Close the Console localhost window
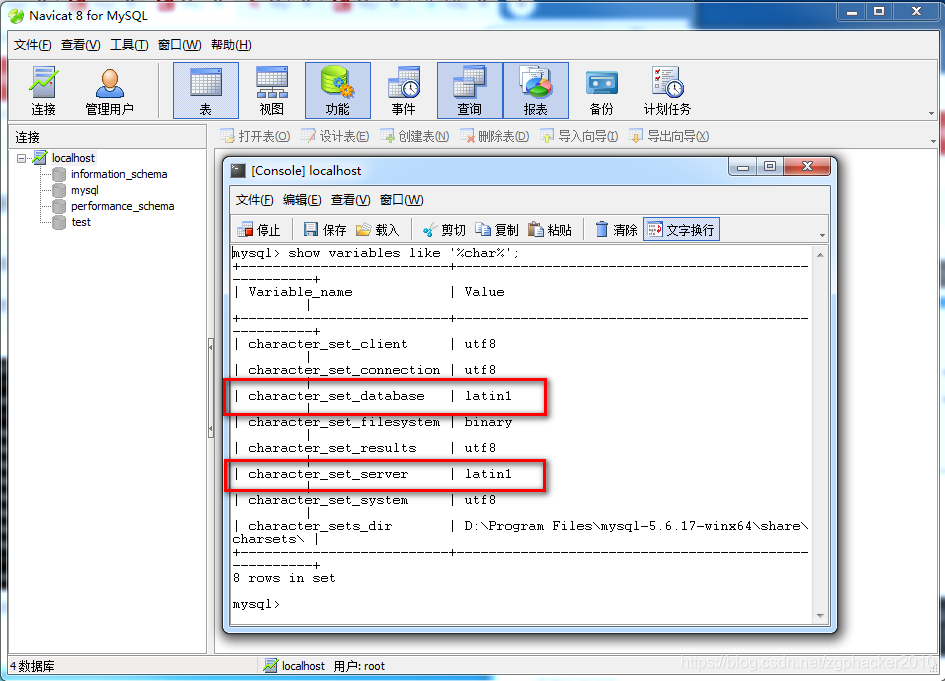 point(808,166)
